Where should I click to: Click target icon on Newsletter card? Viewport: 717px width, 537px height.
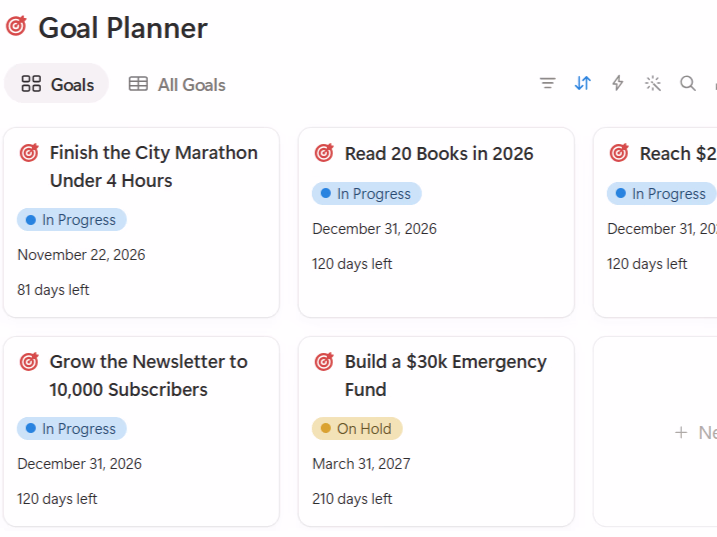pos(29,362)
